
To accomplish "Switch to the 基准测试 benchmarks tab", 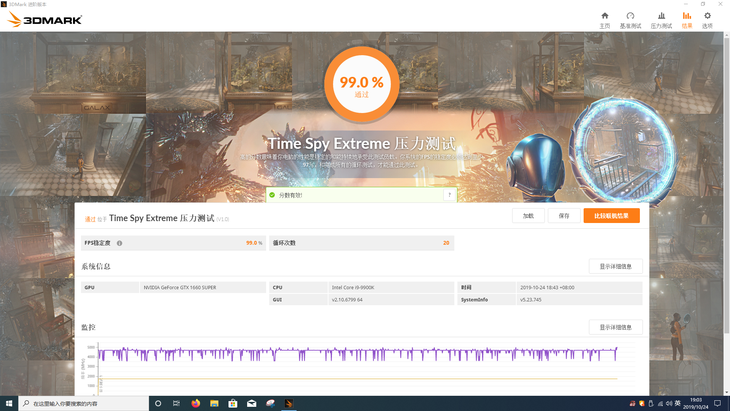I will 630,20.
